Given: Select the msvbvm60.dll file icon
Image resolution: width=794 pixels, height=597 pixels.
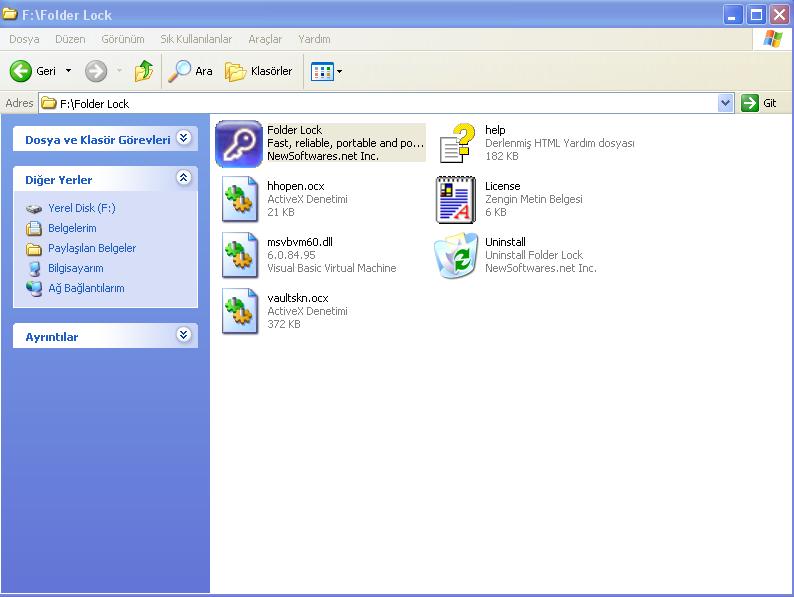Looking at the screenshot, I should pyautogui.click(x=241, y=255).
